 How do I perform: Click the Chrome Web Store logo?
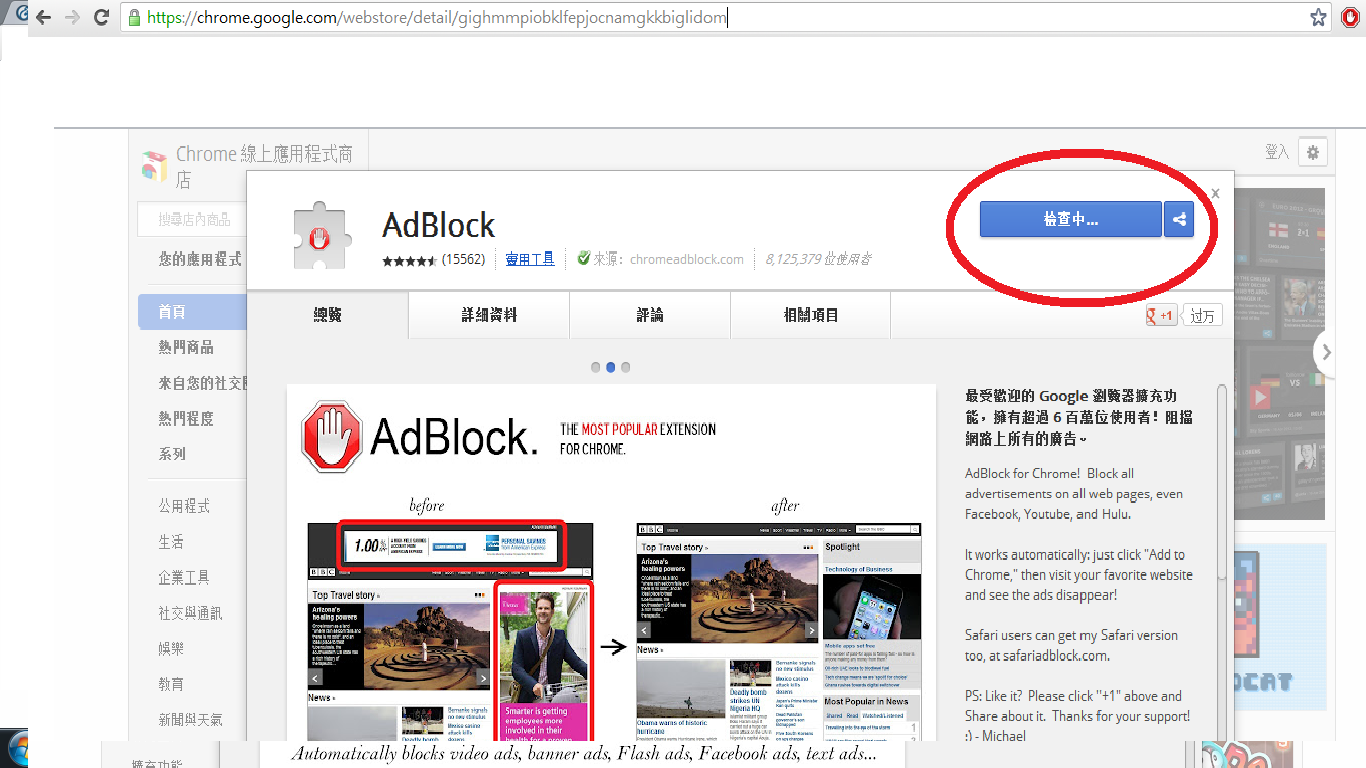(154, 166)
